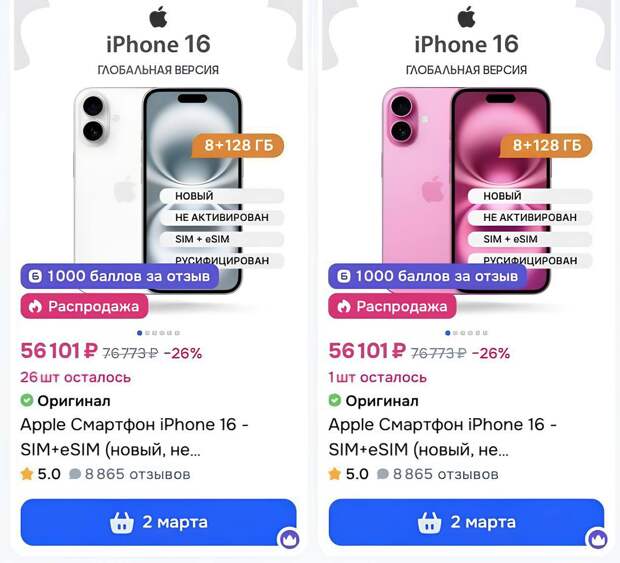Click pink iPhone 16 product image
Image resolution: width=620 pixels, height=563 pixels.
[466, 190]
